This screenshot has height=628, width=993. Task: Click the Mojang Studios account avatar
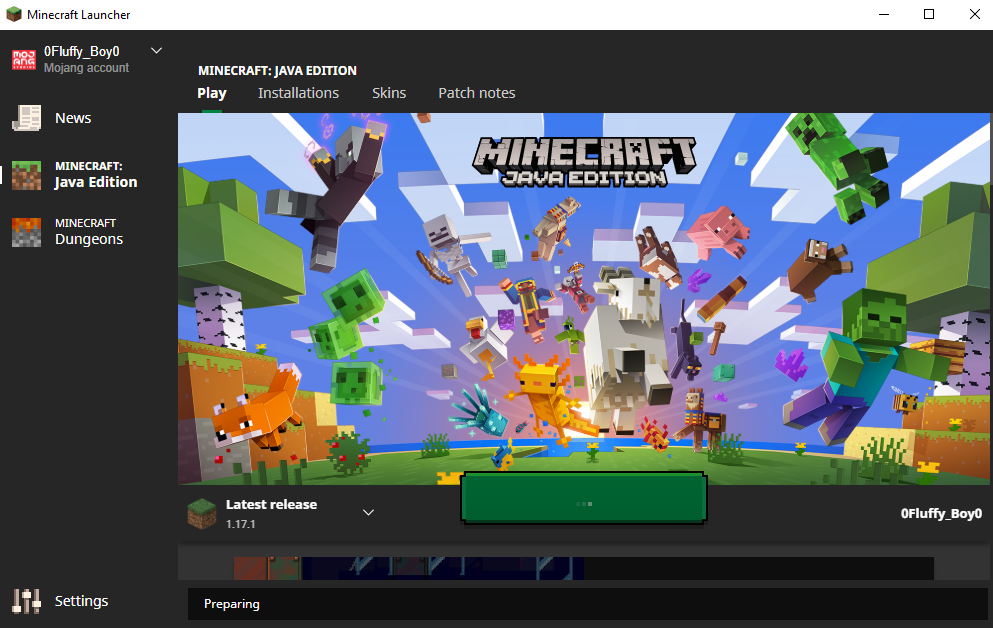tap(24, 60)
